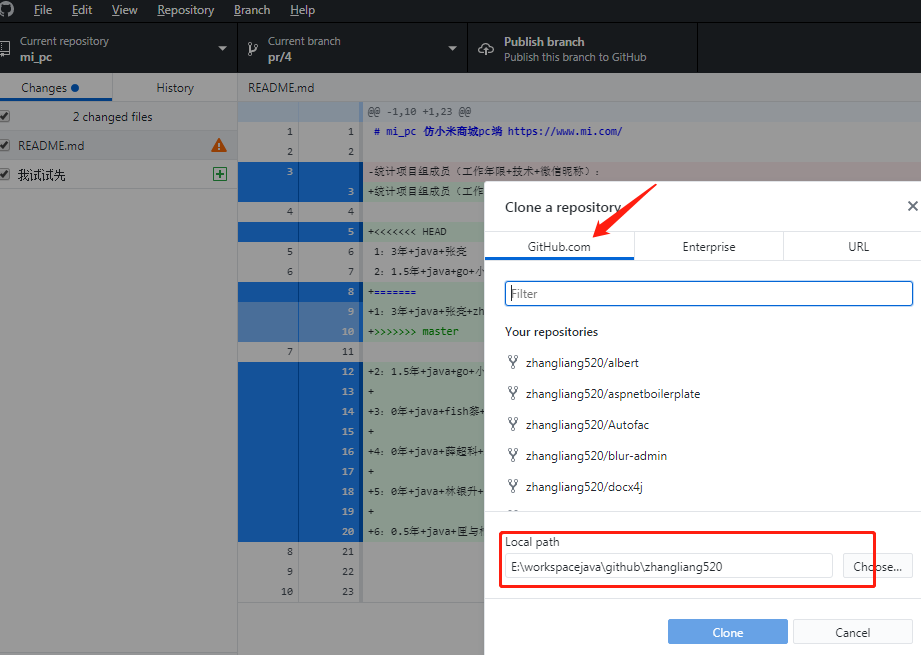Open the File menu
921x655 pixels.
coord(43,10)
